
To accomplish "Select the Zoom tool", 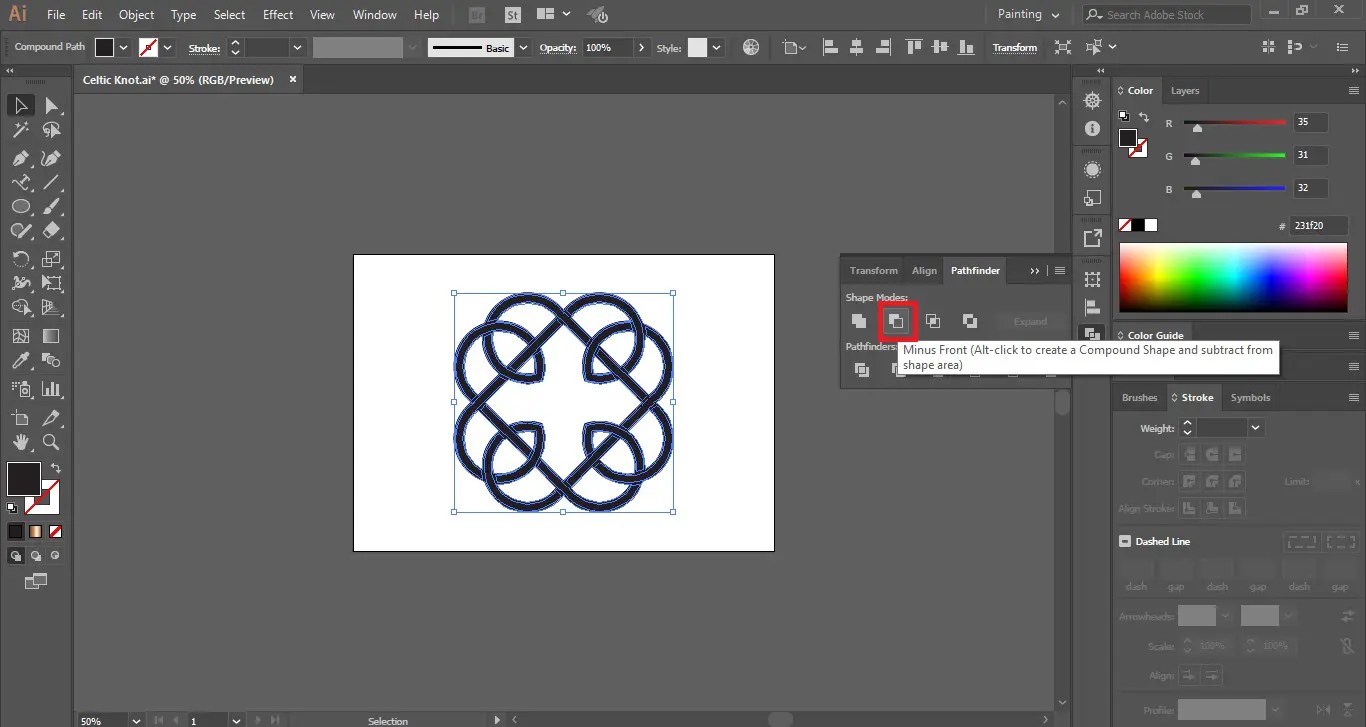I will pyautogui.click(x=52, y=442).
